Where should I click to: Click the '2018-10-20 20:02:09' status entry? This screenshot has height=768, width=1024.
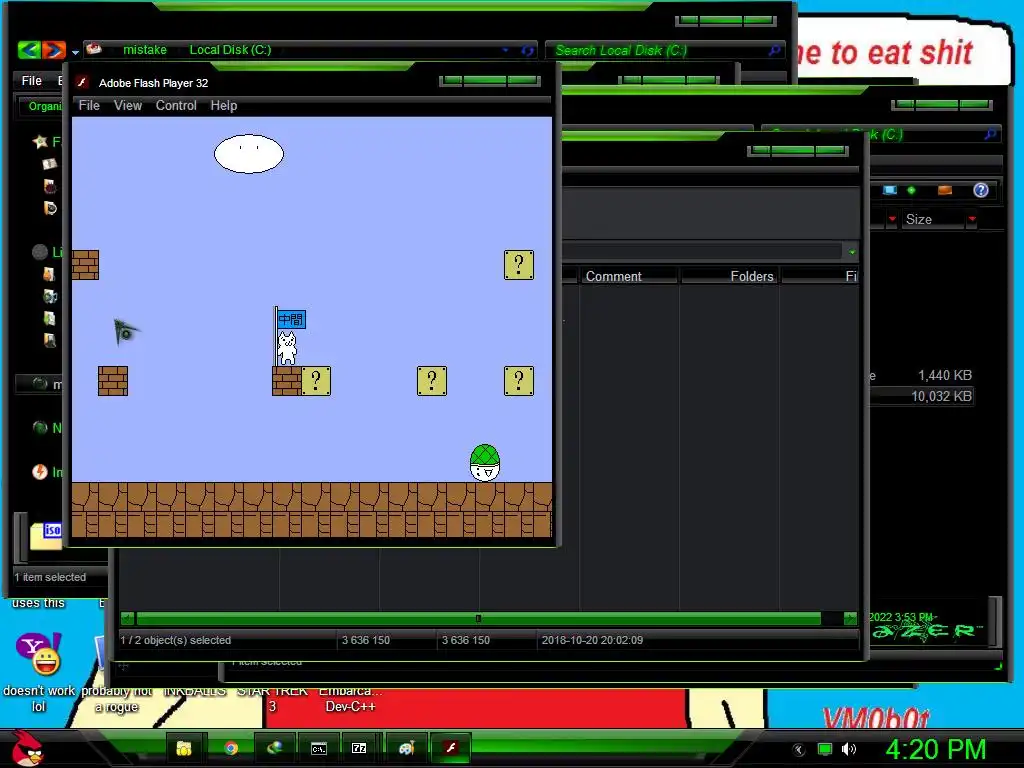(x=592, y=640)
